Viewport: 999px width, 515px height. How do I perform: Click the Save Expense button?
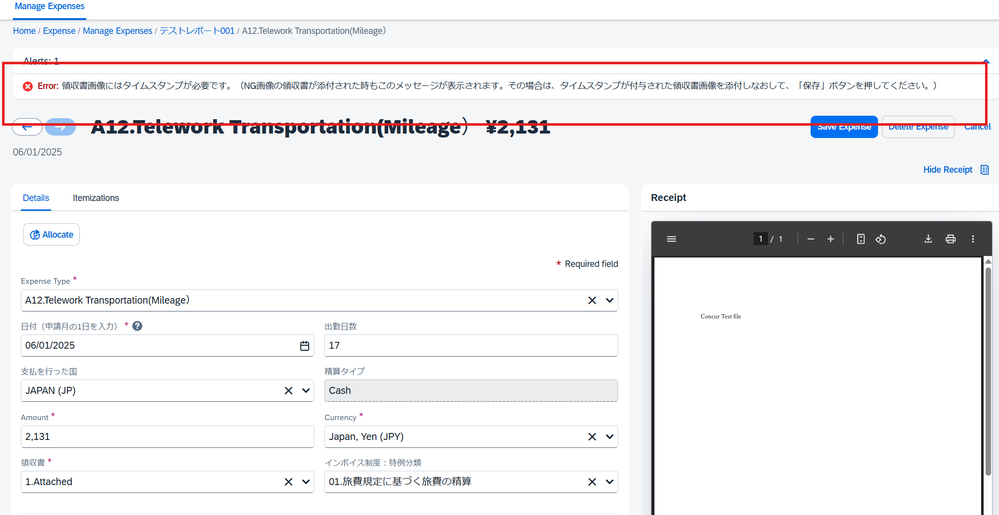(844, 126)
